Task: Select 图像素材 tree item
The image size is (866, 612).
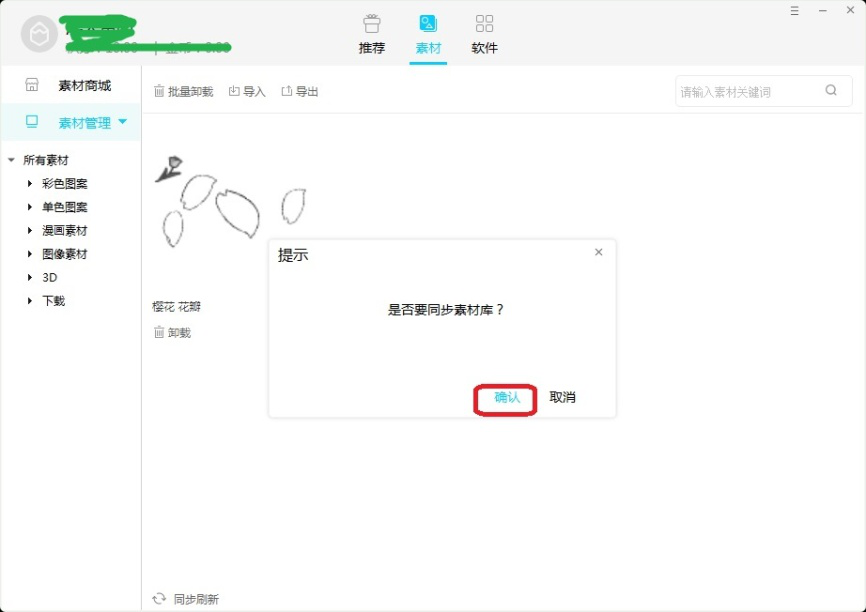Action: tap(65, 254)
